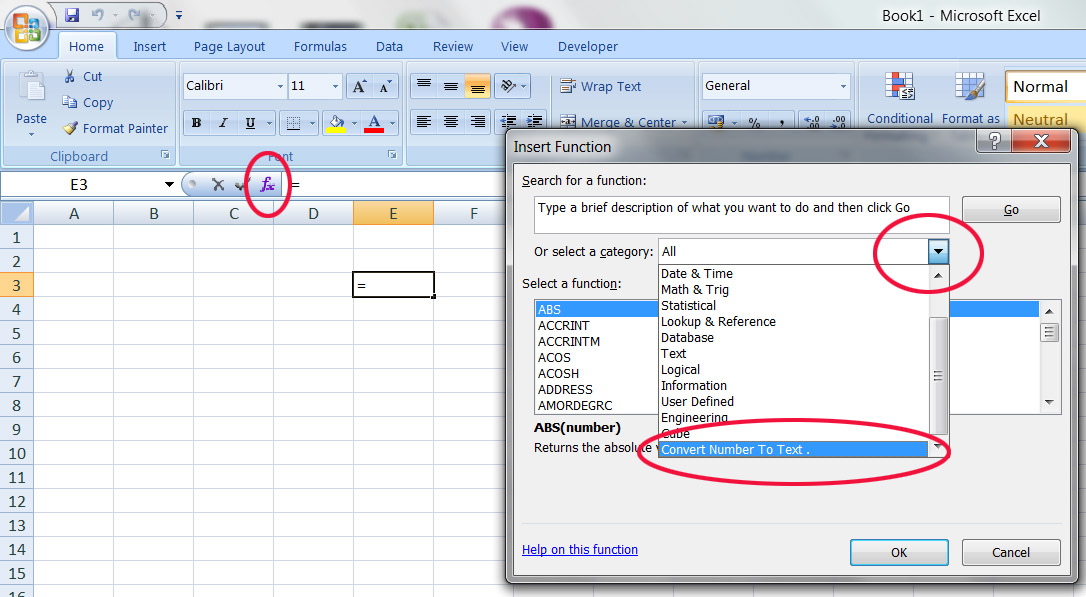Open the category dropdown arrow in Insert Function
This screenshot has height=597, width=1086.
[x=937, y=252]
